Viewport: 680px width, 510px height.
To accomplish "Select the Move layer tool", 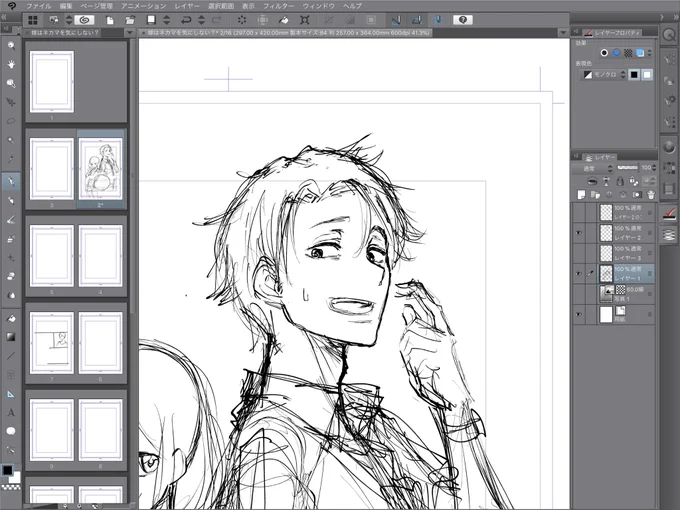I will (x=11, y=102).
